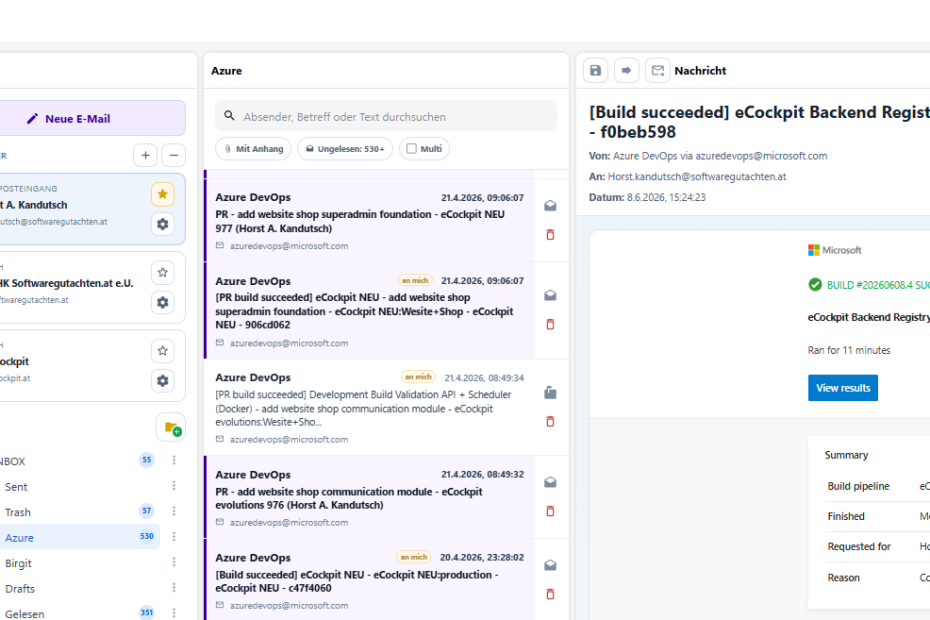Click the BUILD #20260608.4 succeeded status text
930x620 pixels.
coord(878,285)
